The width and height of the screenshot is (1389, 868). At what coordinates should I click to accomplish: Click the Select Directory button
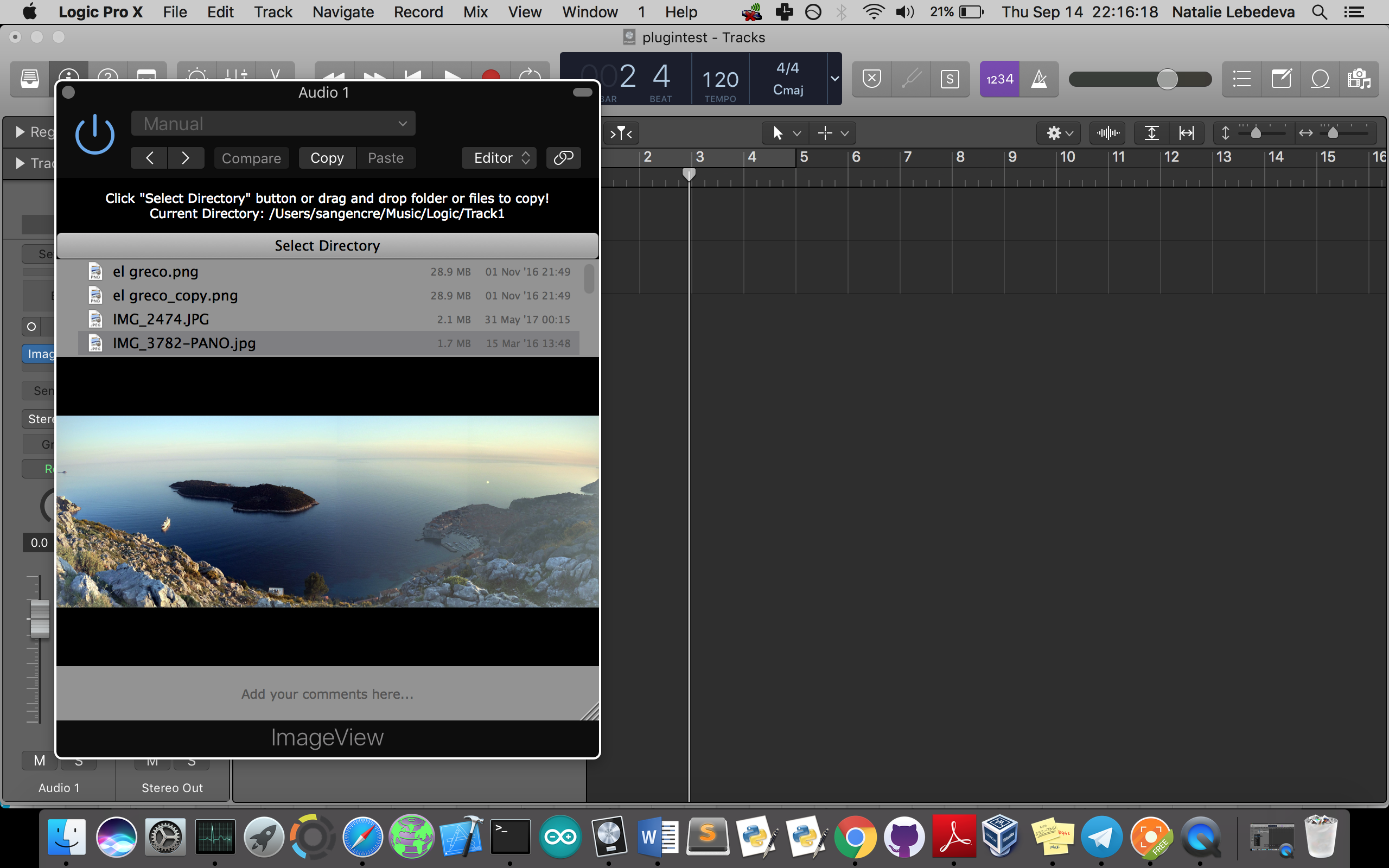(x=327, y=246)
